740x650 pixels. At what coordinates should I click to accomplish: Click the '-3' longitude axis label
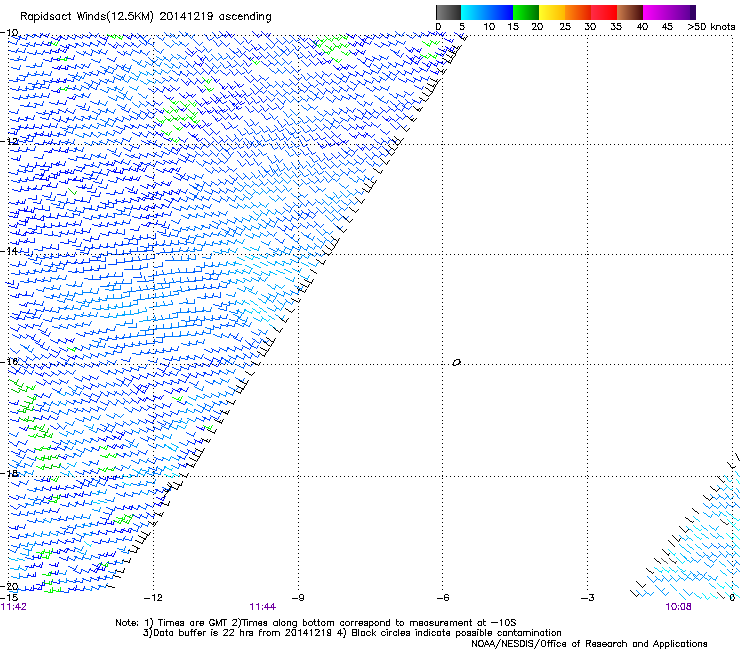tap(588, 598)
